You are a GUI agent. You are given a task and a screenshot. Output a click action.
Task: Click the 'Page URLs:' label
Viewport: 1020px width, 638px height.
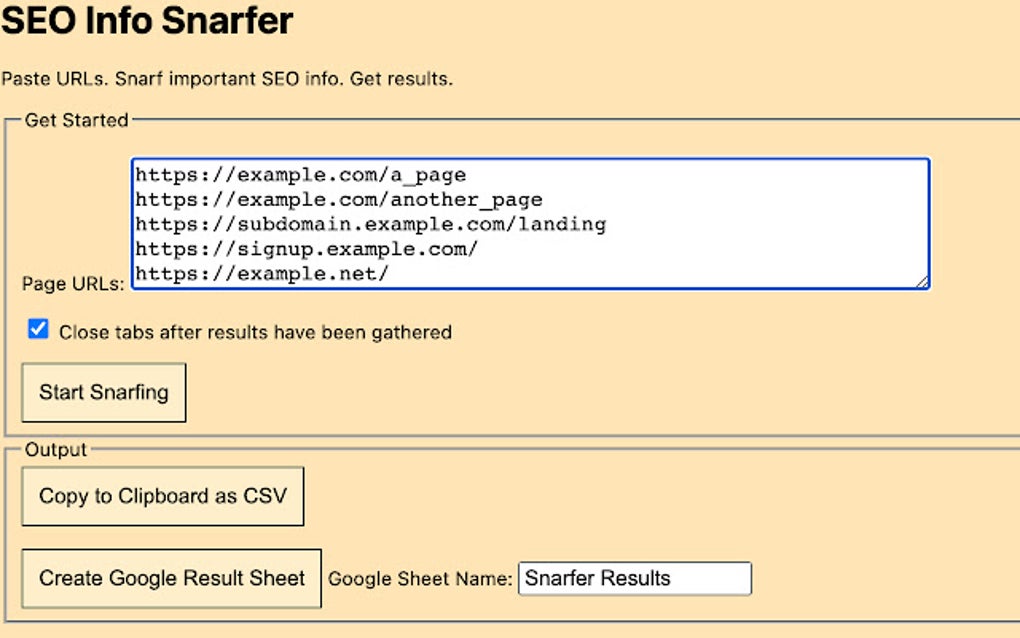73,284
